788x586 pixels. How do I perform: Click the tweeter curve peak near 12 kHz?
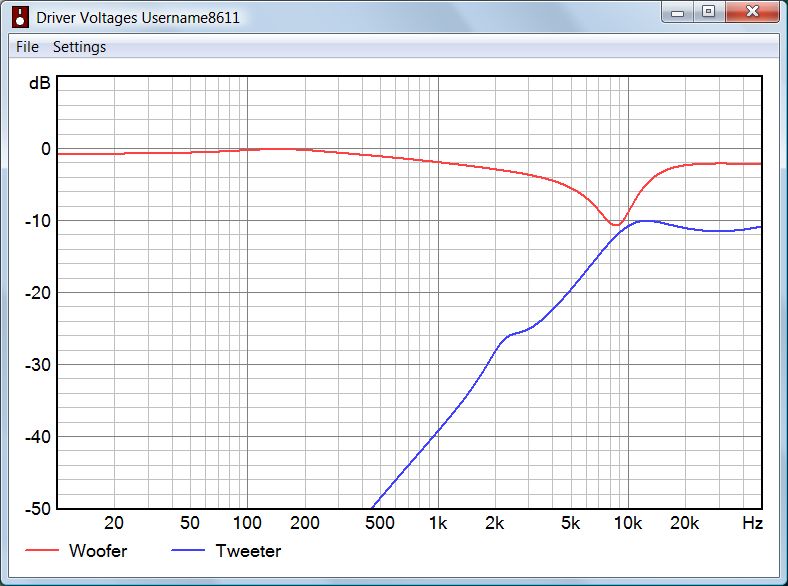click(646, 221)
